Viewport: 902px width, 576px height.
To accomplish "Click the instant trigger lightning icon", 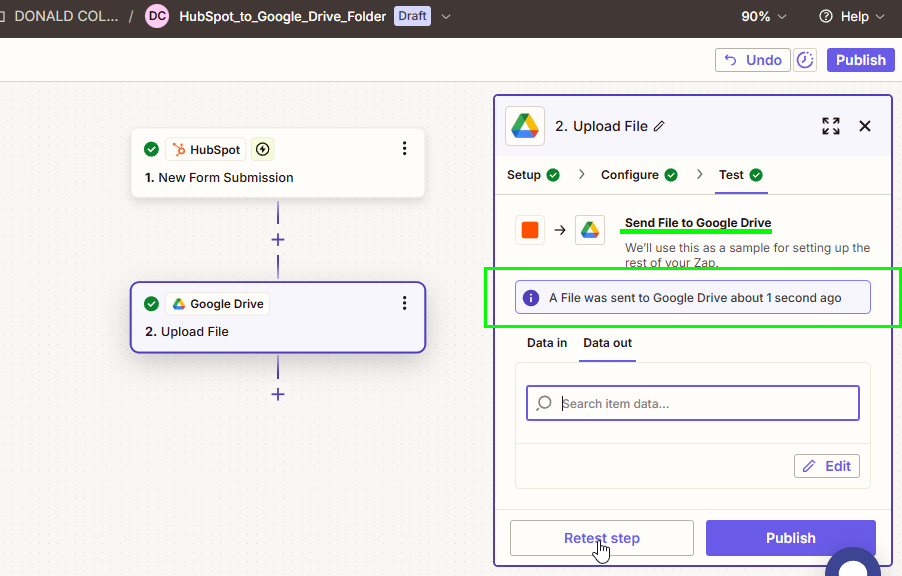I will pyautogui.click(x=262, y=150).
